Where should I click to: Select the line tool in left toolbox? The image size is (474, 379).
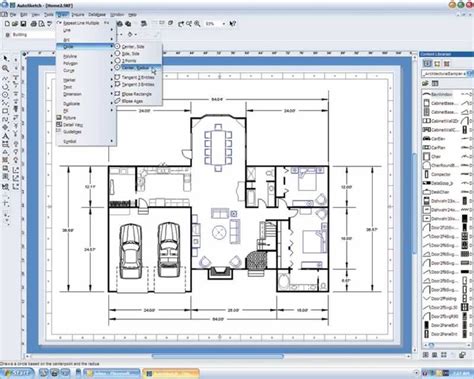(x=6, y=78)
